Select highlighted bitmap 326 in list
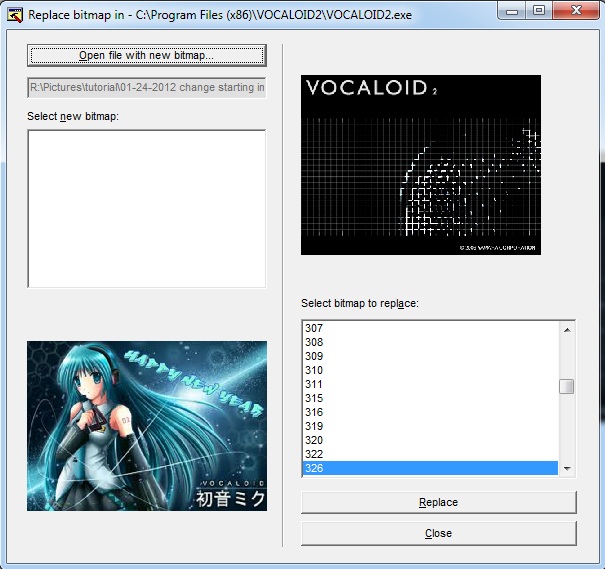Image resolution: width=605 pixels, height=569 pixels. pos(430,468)
